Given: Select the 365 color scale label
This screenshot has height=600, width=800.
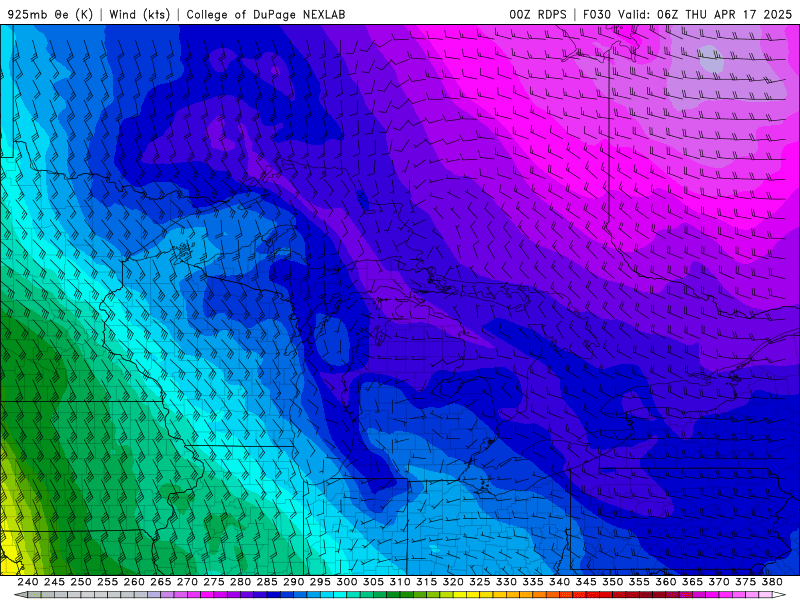Looking at the screenshot, I should coord(692,582).
